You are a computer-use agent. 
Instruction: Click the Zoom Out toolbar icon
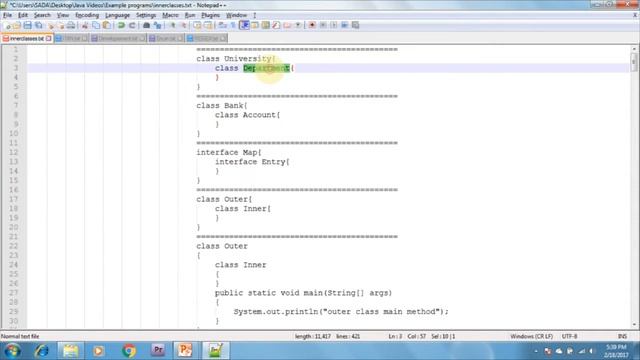184,25
